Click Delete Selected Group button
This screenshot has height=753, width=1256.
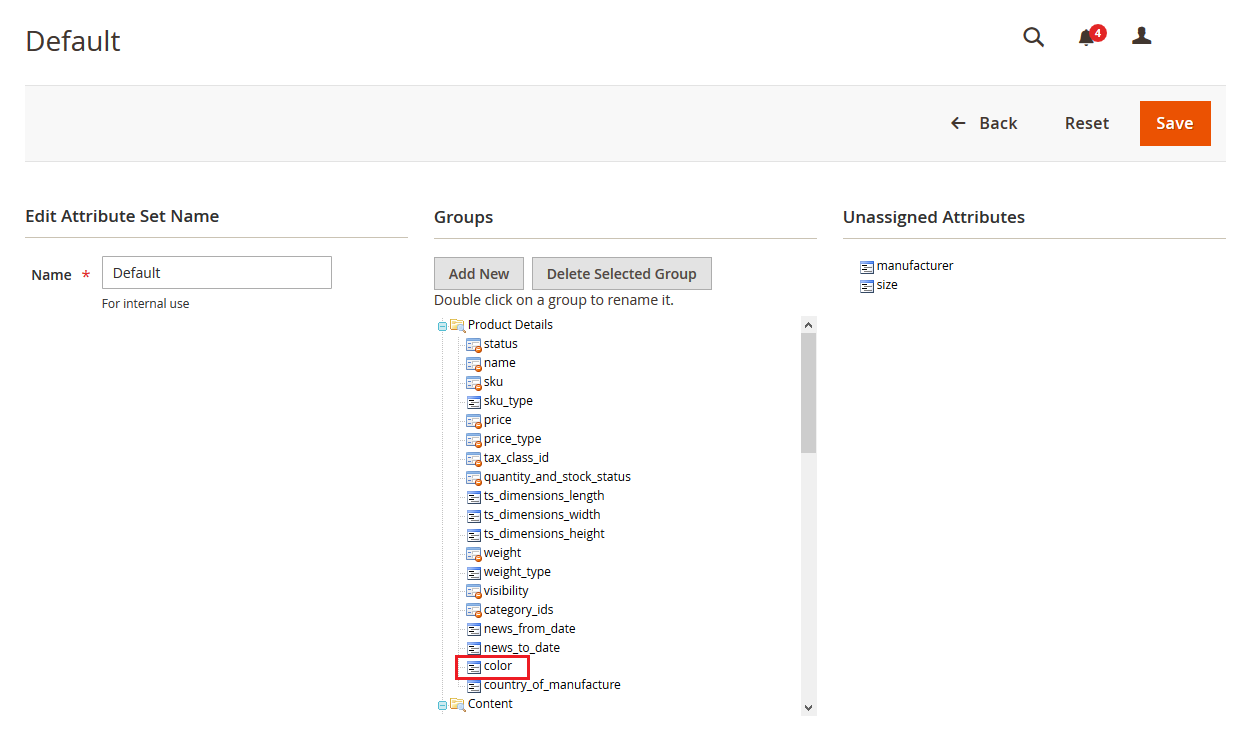point(621,274)
